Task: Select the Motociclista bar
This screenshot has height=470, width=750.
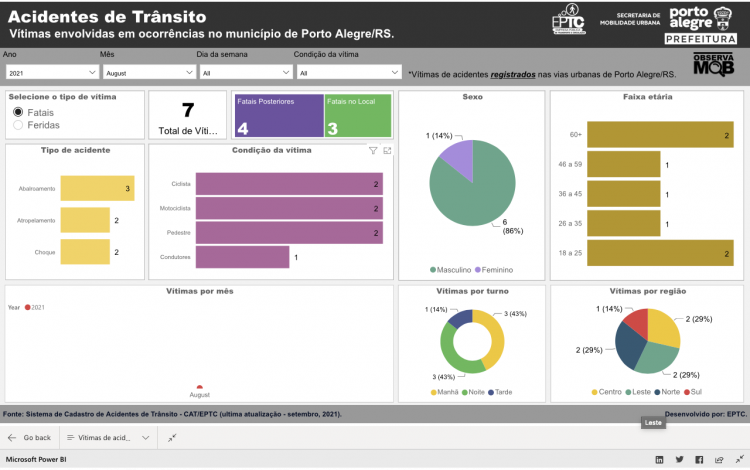Action: click(289, 208)
